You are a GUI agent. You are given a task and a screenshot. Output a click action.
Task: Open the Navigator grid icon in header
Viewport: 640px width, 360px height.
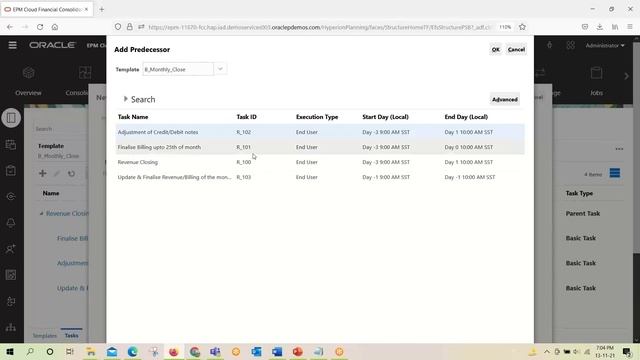click(571, 45)
